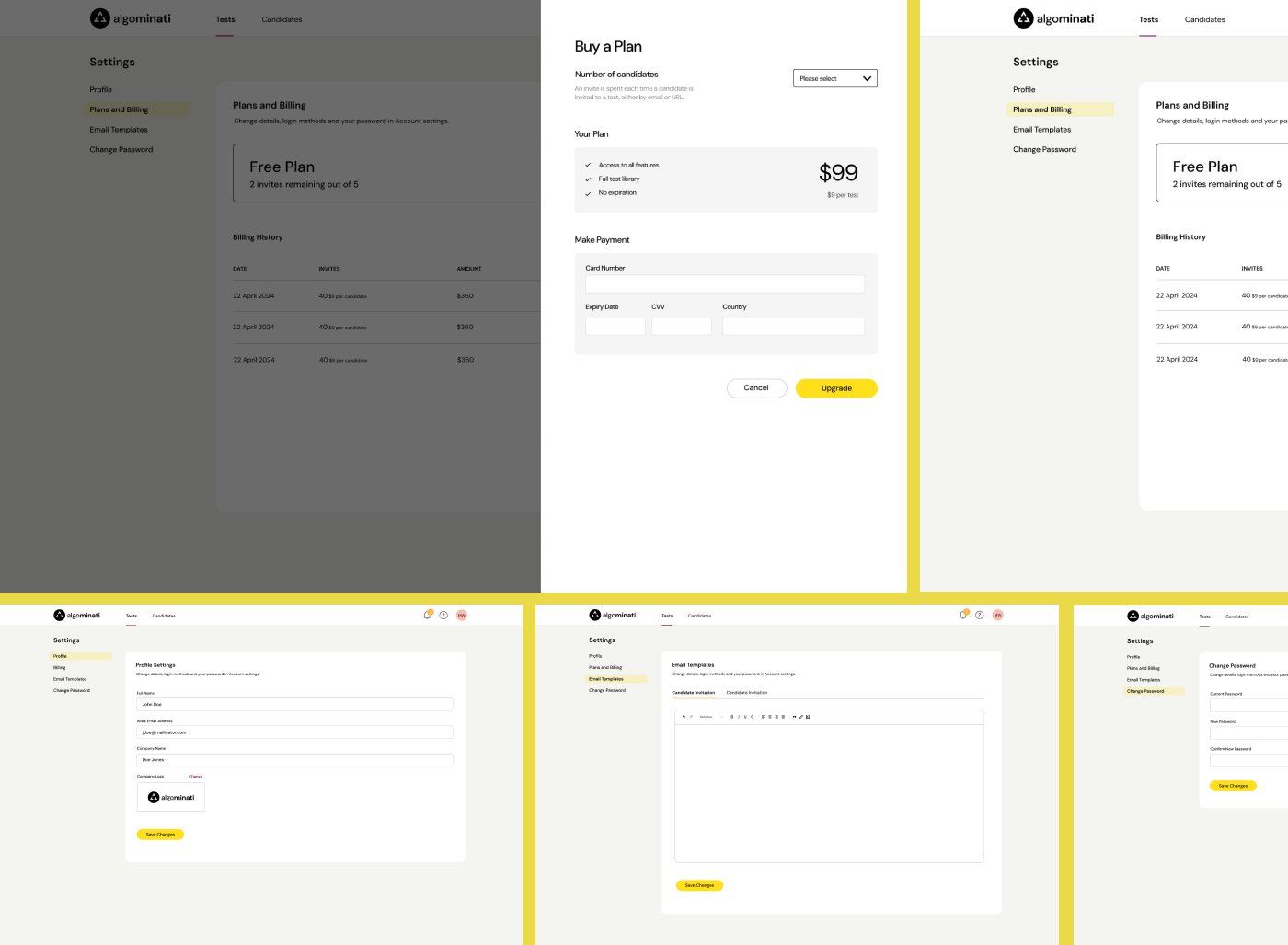The height and width of the screenshot is (945, 1288).
Task: Save changes on Profile Settings form
Action: [x=160, y=835]
